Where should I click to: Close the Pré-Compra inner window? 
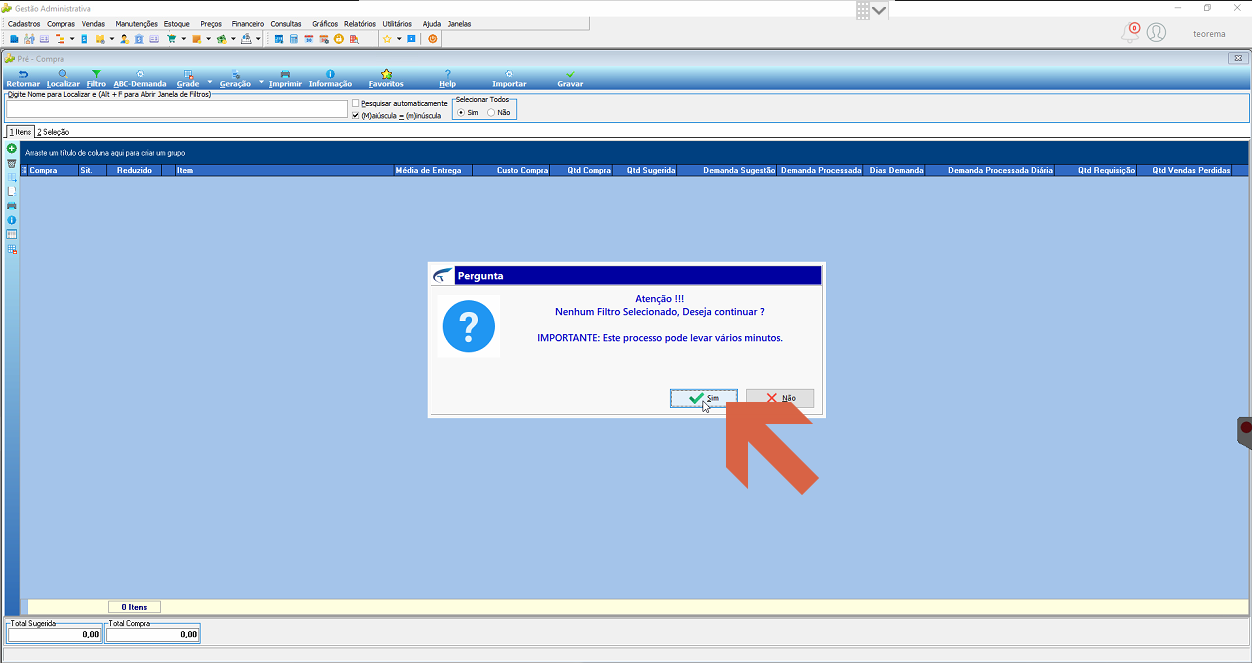pyautogui.click(x=1237, y=58)
